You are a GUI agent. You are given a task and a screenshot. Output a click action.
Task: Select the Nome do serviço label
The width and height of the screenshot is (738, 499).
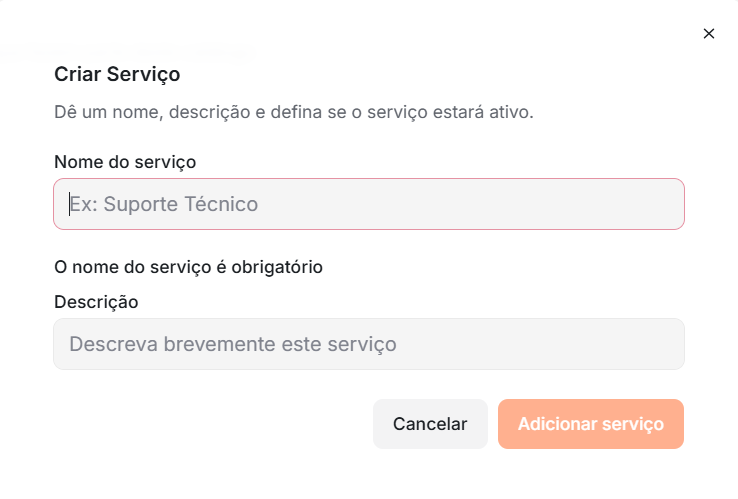click(x=125, y=162)
